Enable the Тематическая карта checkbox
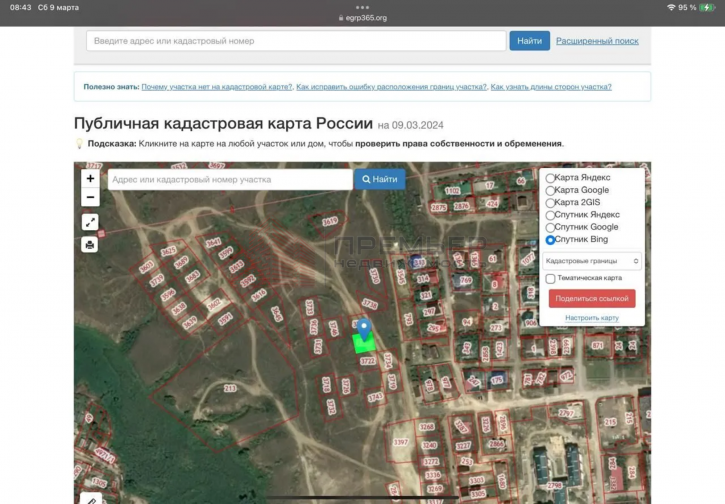 click(551, 278)
